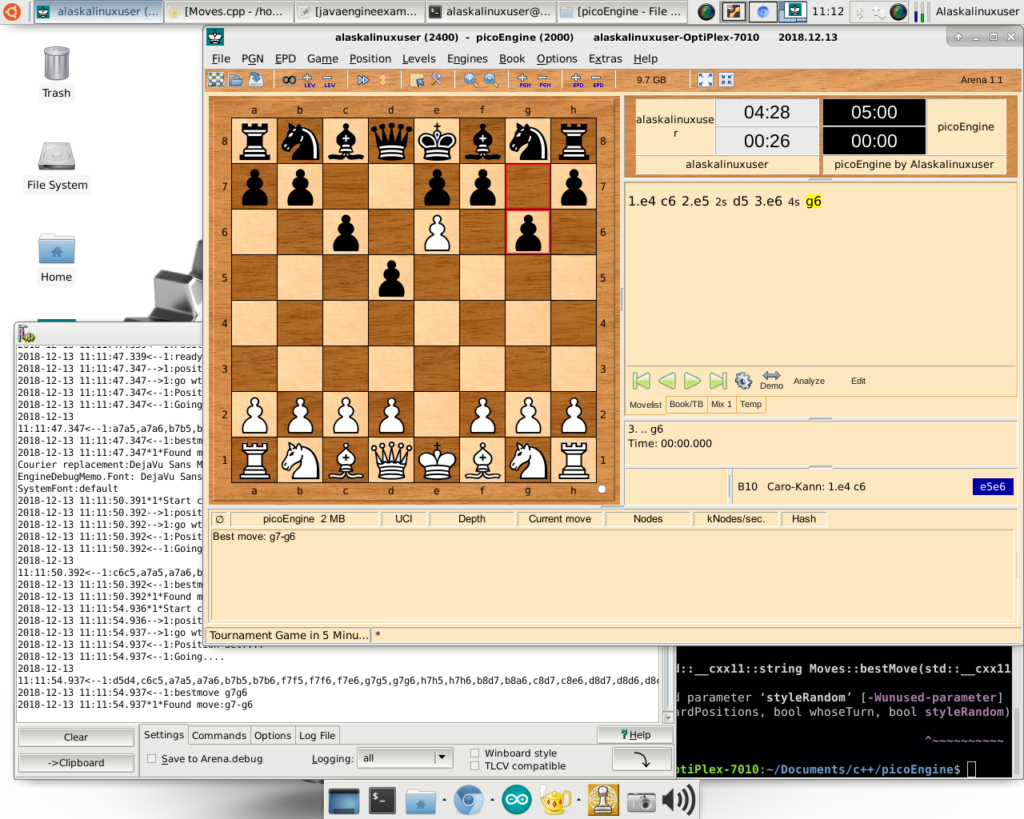Click the Arduino icon in the dock
1024x819 pixels.
[x=517, y=800]
